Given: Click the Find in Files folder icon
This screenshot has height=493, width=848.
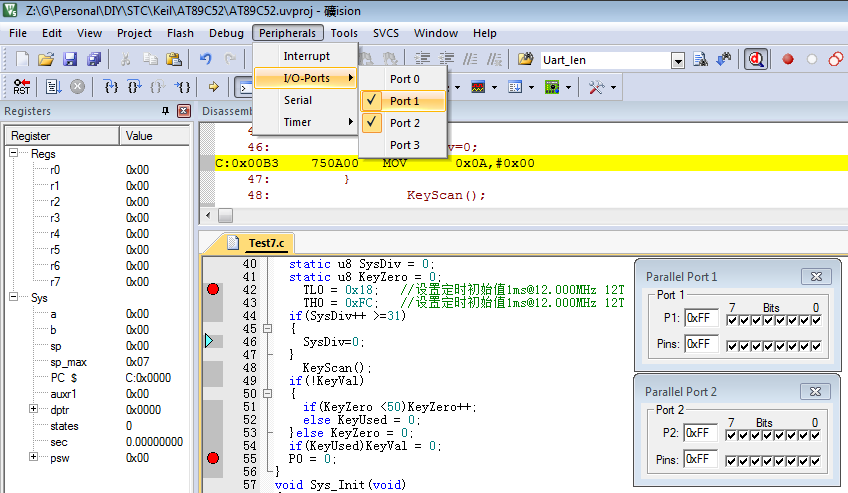Looking at the screenshot, I should [x=525, y=59].
